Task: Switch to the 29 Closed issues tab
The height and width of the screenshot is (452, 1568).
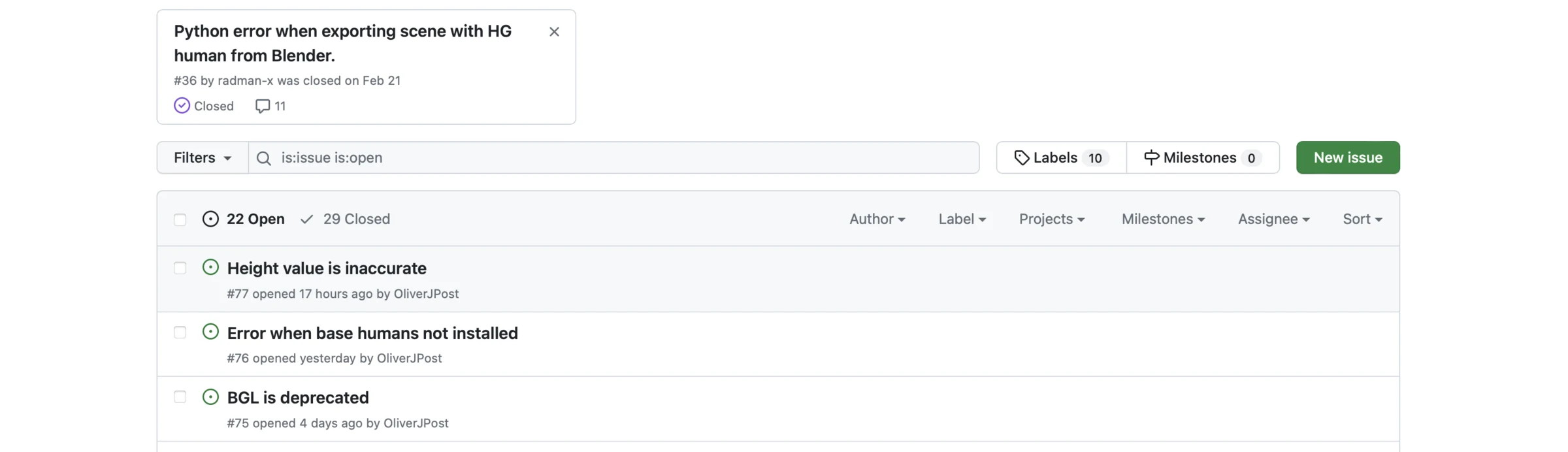Action: pos(345,219)
